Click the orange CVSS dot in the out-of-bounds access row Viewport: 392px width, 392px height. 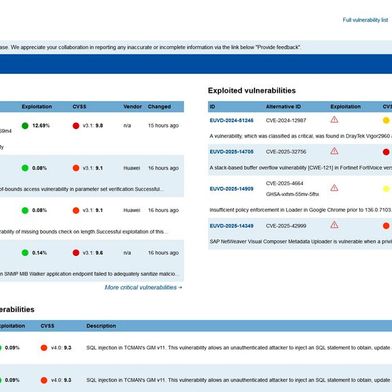(76, 168)
